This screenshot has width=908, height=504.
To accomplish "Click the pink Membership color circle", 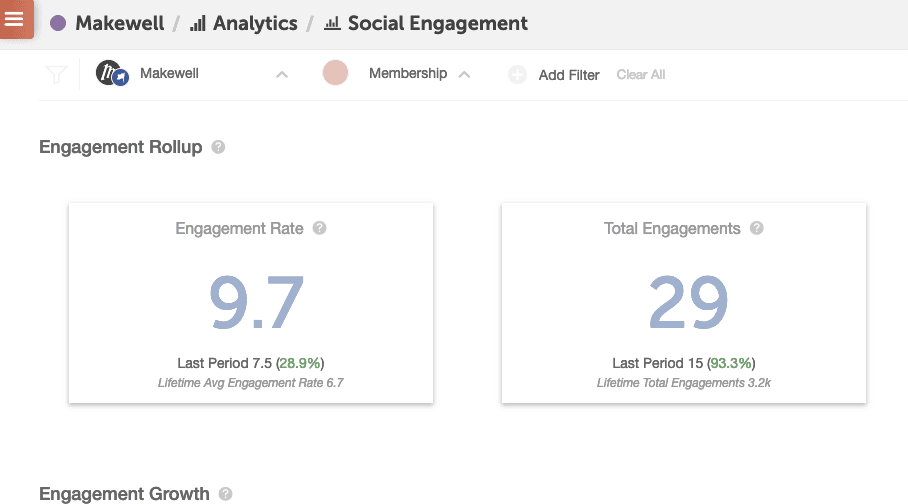I will (335, 73).
